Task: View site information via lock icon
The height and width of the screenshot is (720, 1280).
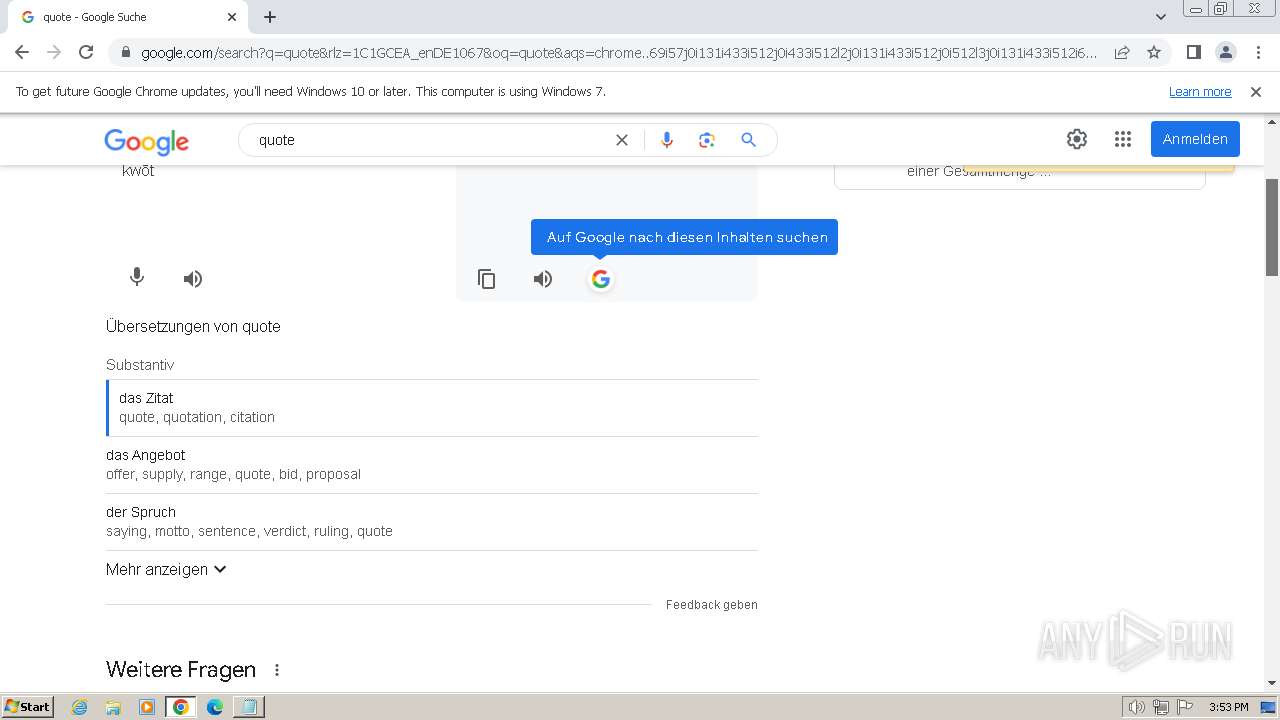Action: click(x=126, y=52)
